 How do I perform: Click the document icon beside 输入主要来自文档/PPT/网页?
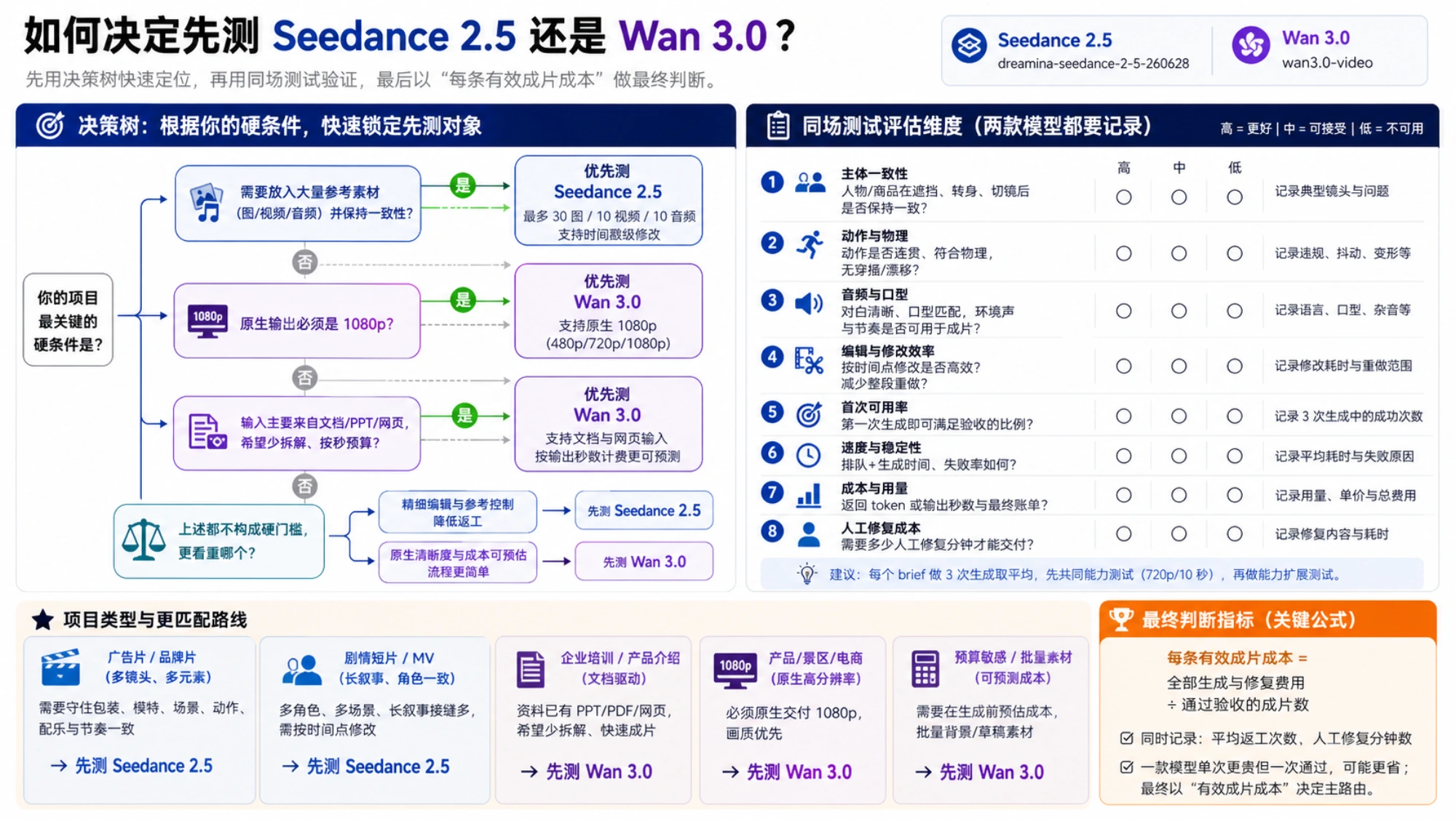[x=207, y=432]
